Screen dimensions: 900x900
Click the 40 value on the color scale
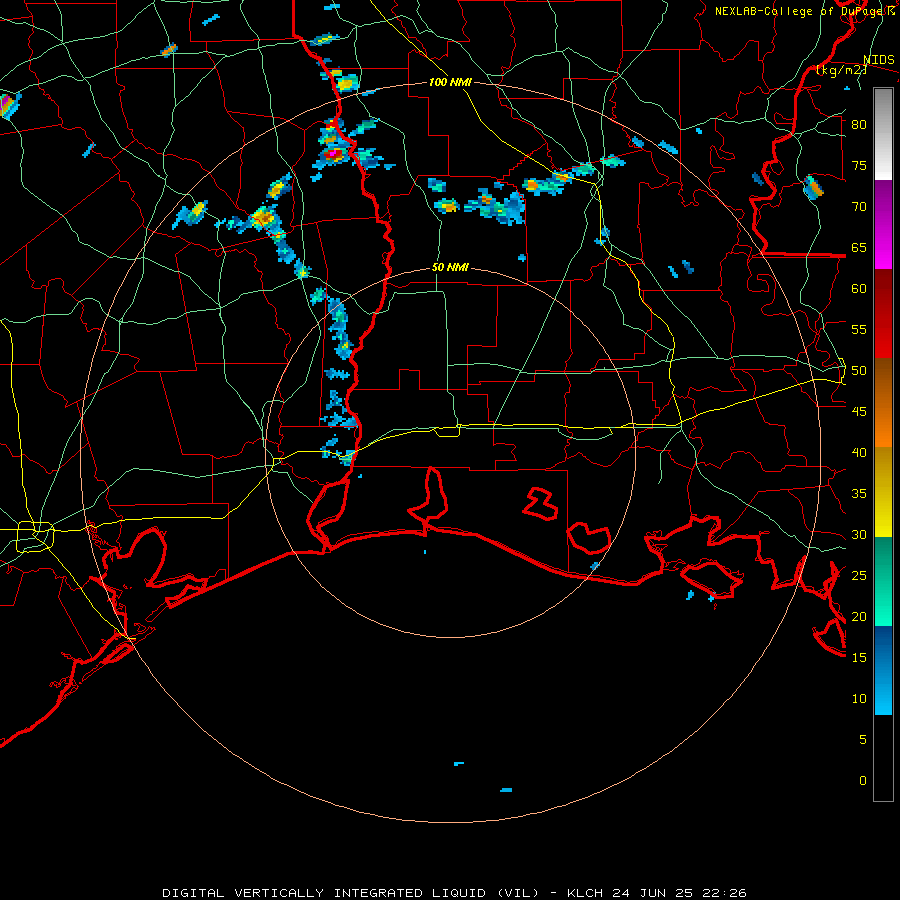point(859,453)
